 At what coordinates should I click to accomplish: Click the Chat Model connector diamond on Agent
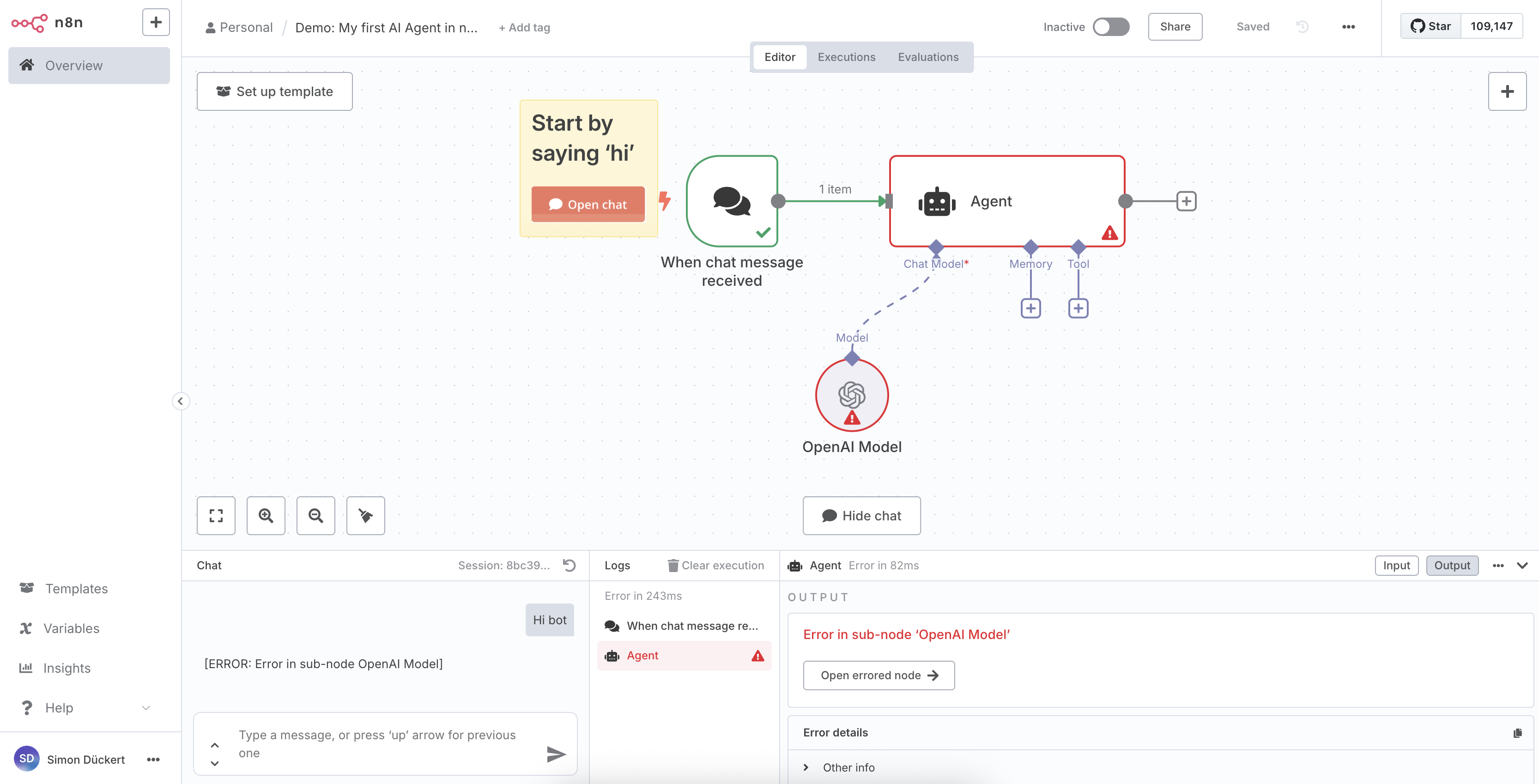936,247
